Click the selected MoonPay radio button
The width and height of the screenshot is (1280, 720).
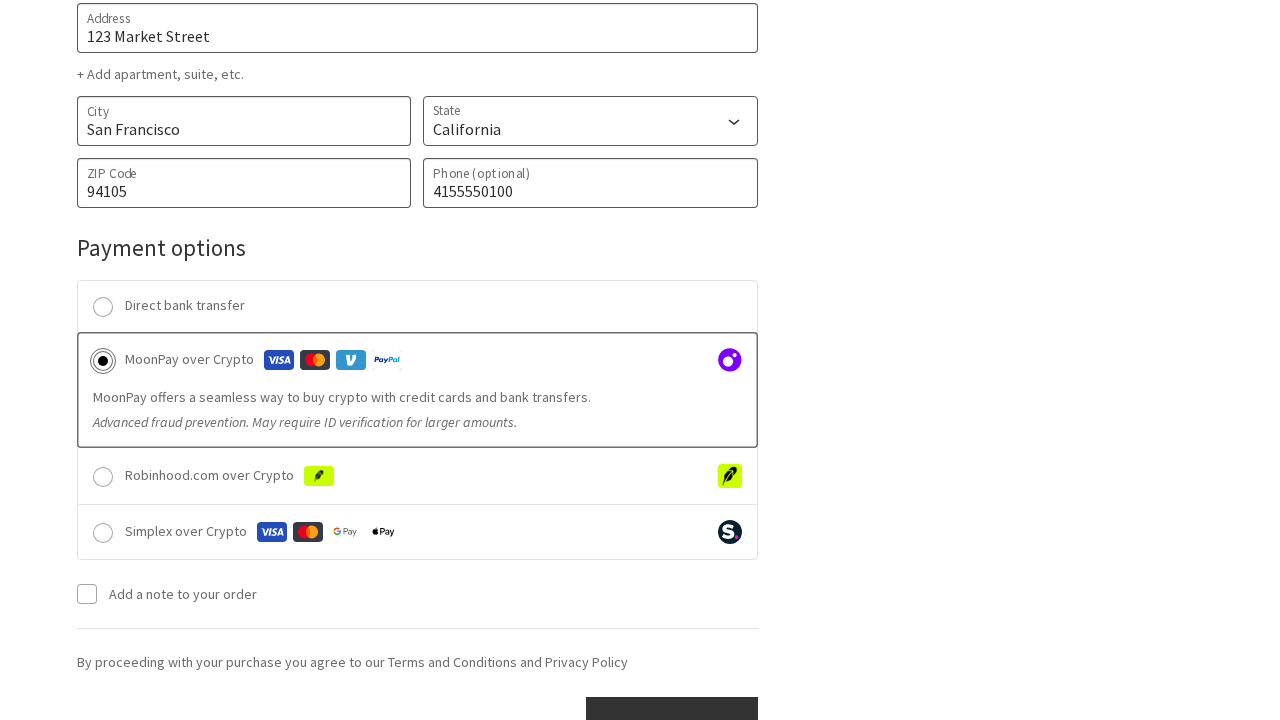click(x=101, y=361)
